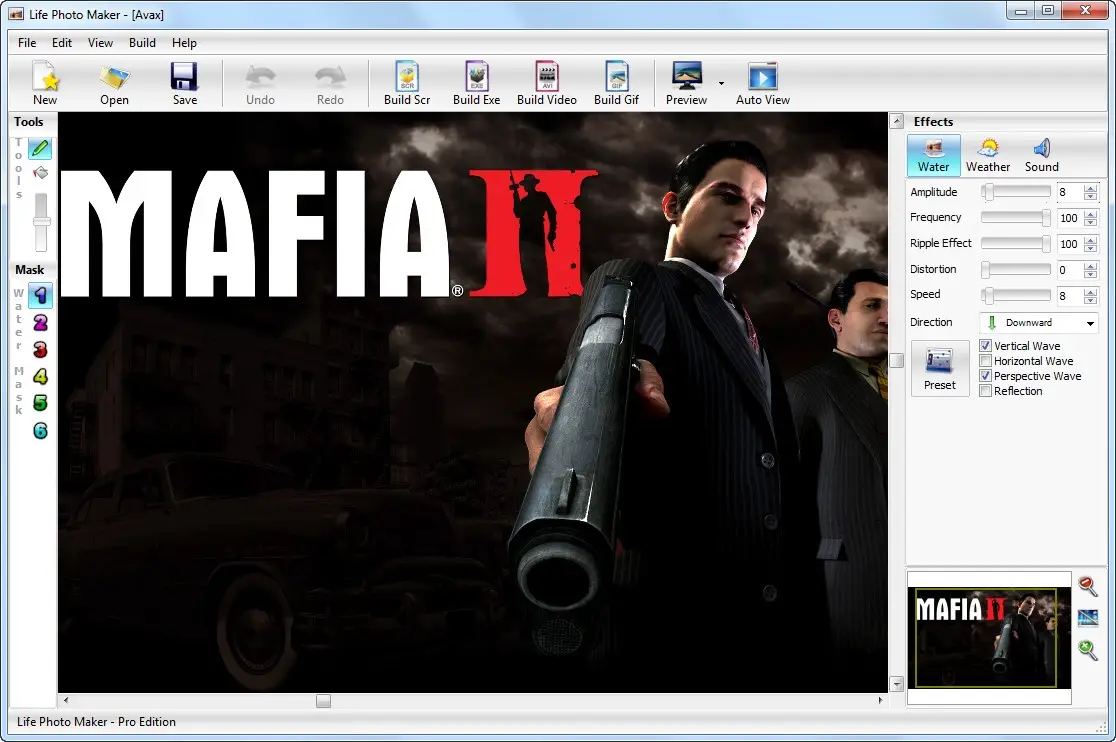
Task: Click the Amplitude slider handle
Action: [x=989, y=192]
